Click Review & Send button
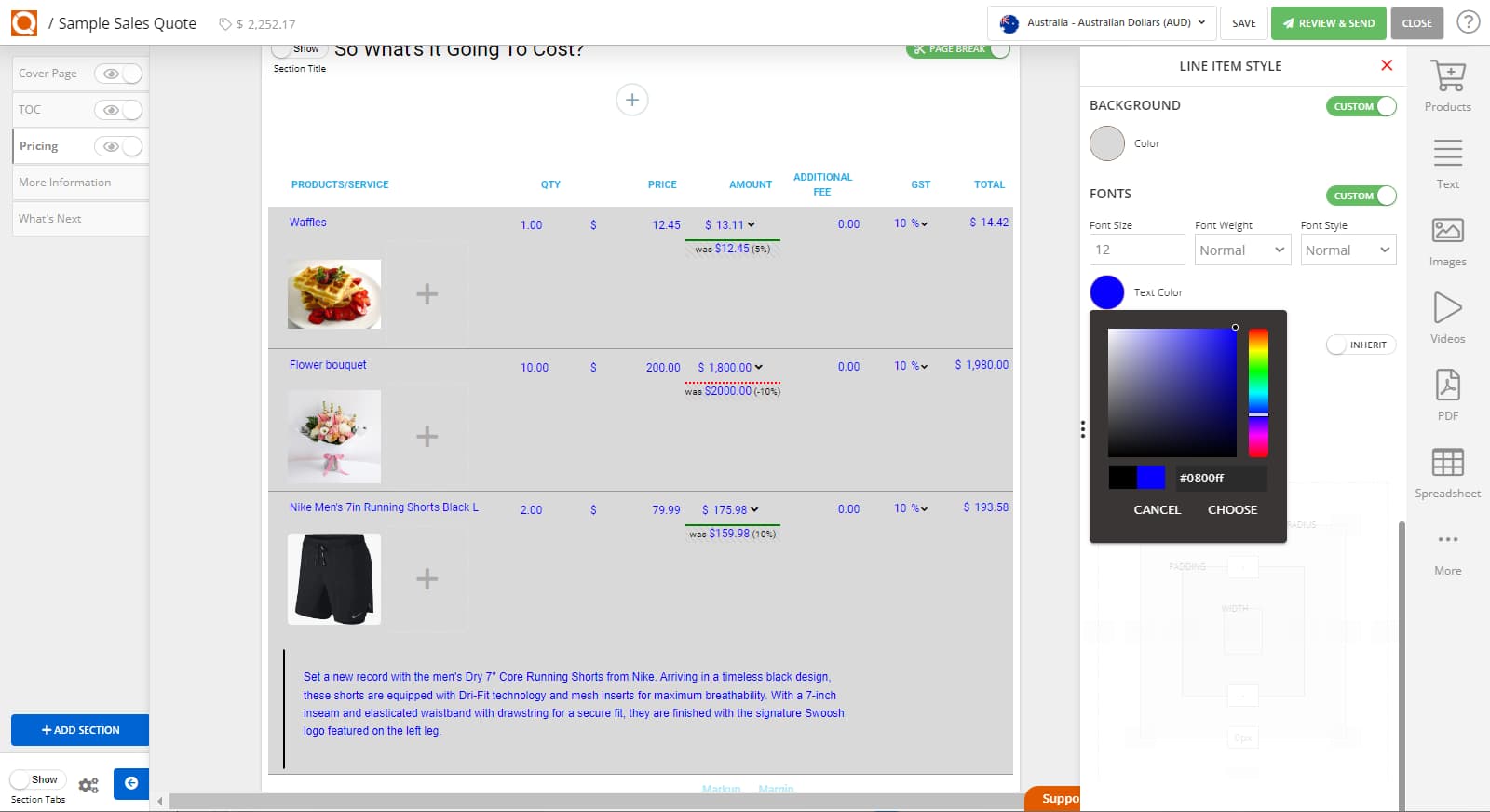This screenshot has width=1490, height=812. coord(1329,23)
